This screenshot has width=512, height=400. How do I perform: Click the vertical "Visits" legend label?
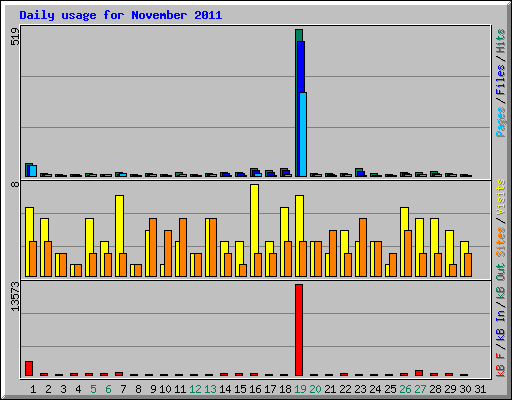pos(501,197)
